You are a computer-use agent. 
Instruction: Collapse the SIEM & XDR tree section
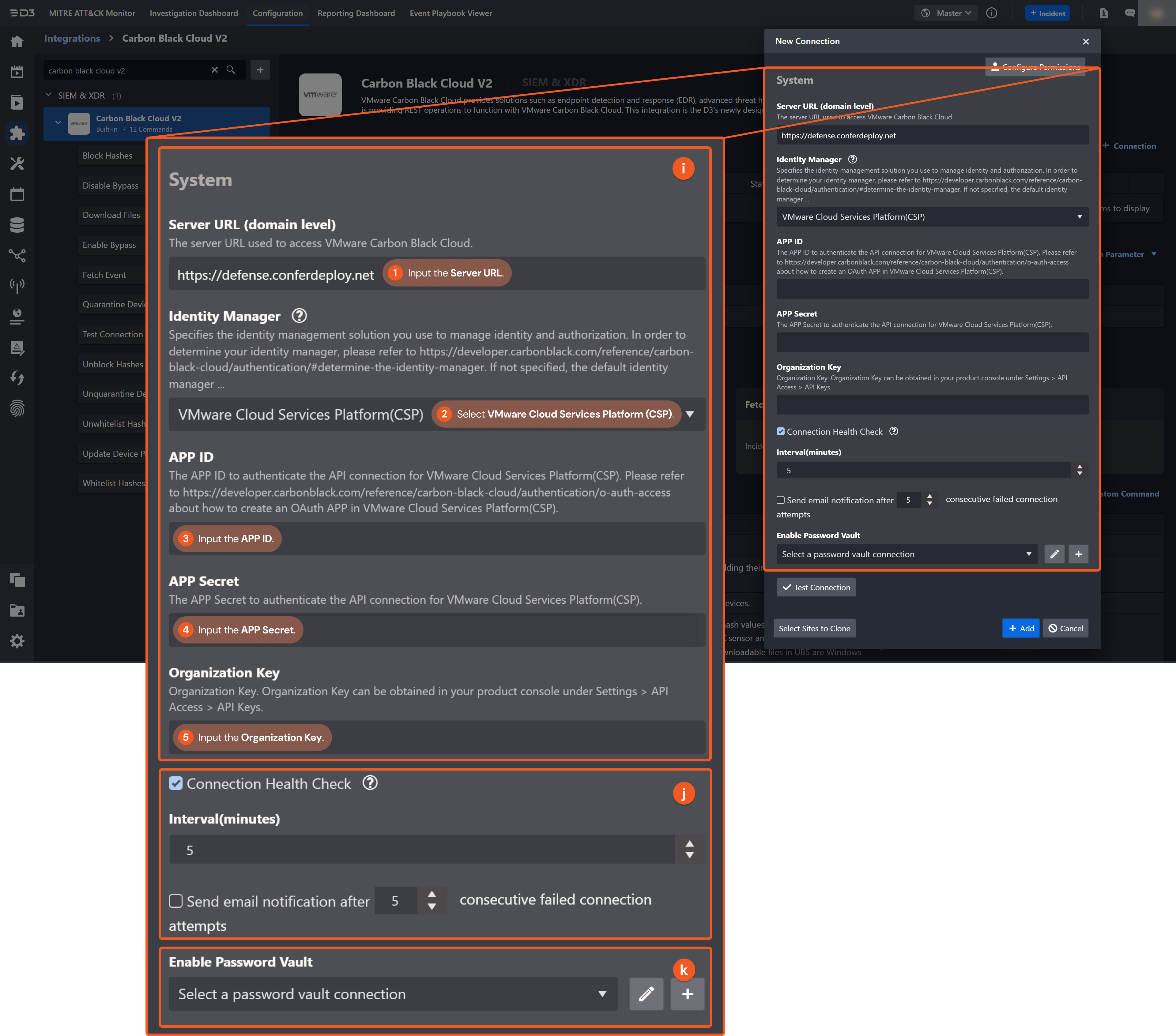tap(48, 95)
